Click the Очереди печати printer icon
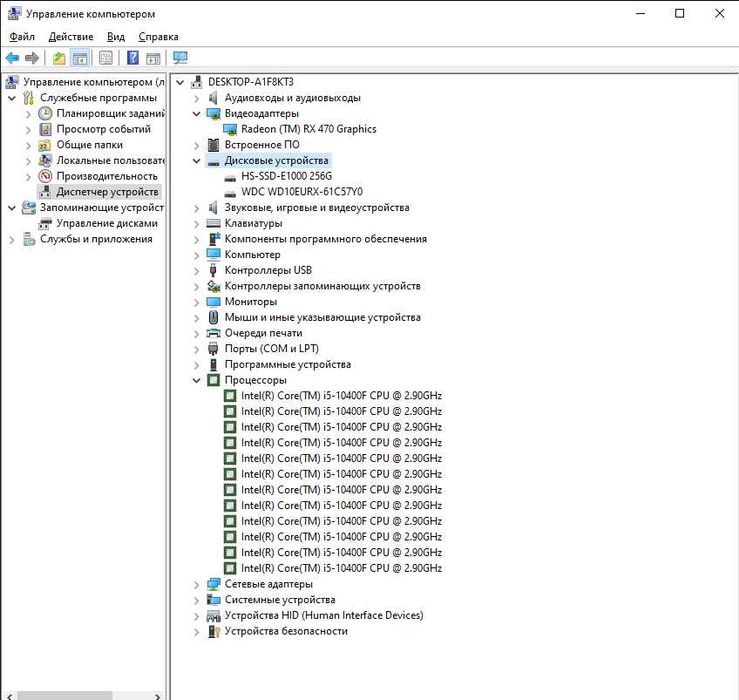This screenshot has width=739, height=700. (x=213, y=333)
